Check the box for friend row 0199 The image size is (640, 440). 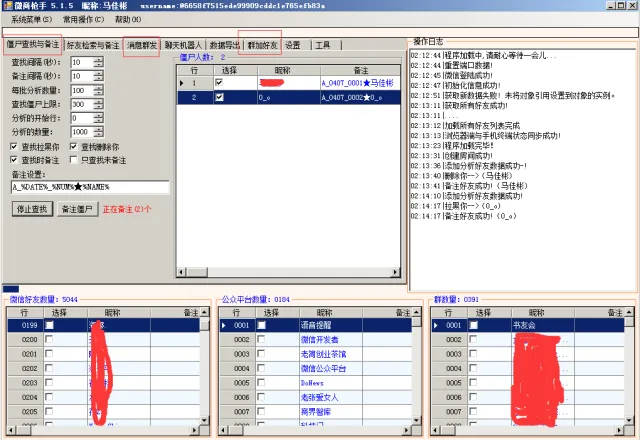tap(49, 325)
